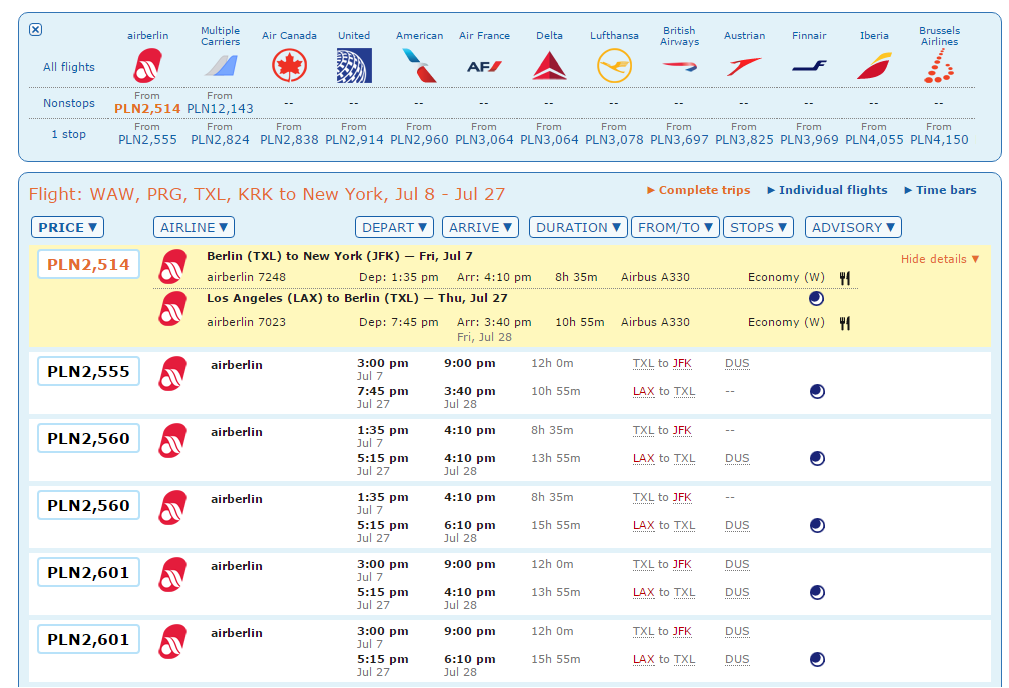Switch to Time bars view

pyautogui.click(x=940, y=190)
